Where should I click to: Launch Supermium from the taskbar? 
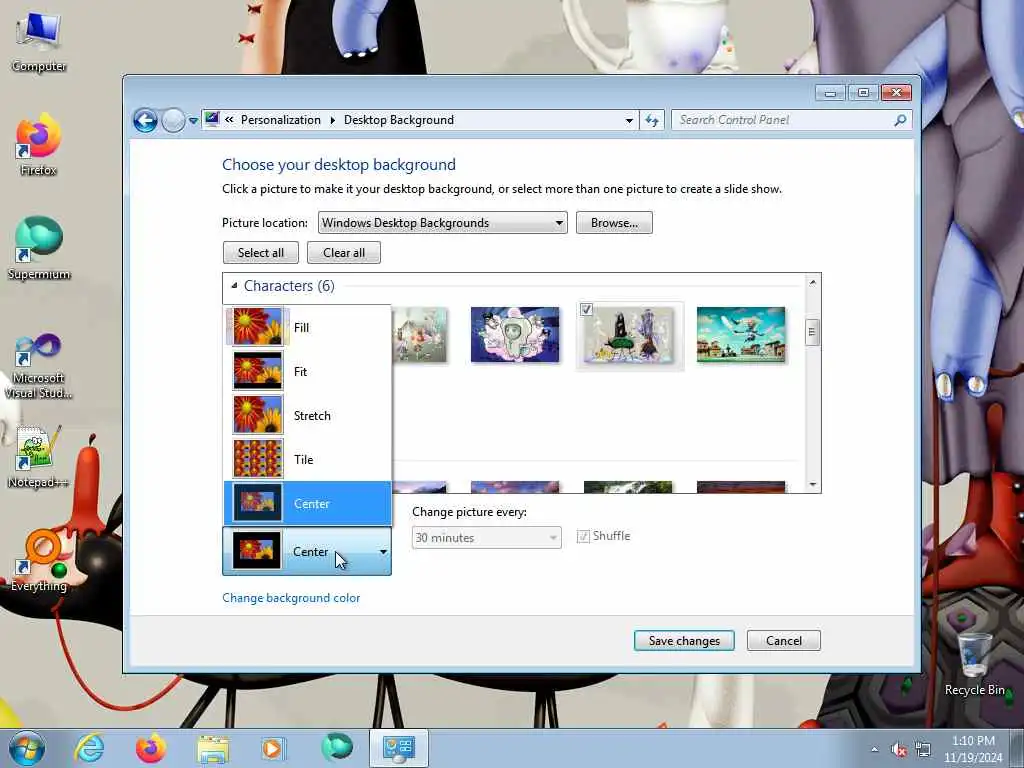point(336,748)
